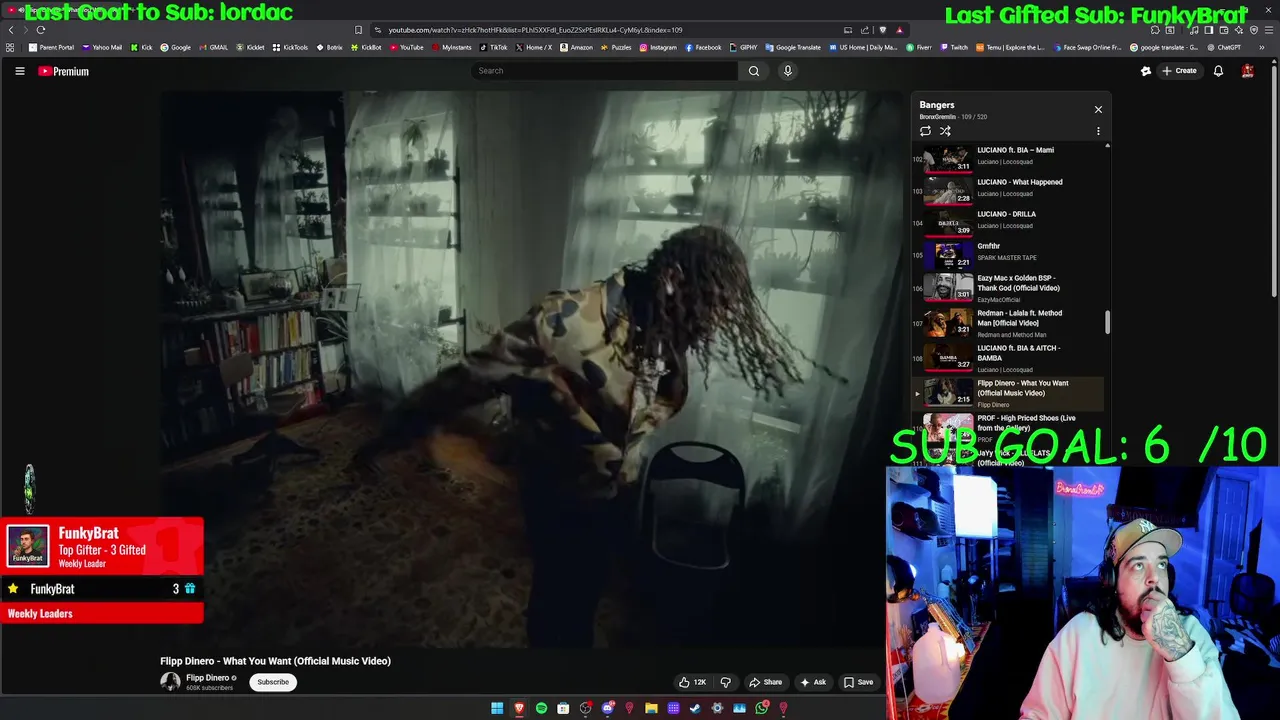Open the Twitch bookmark
The width and height of the screenshot is (1280, 720).
click(x=954, y=47)
